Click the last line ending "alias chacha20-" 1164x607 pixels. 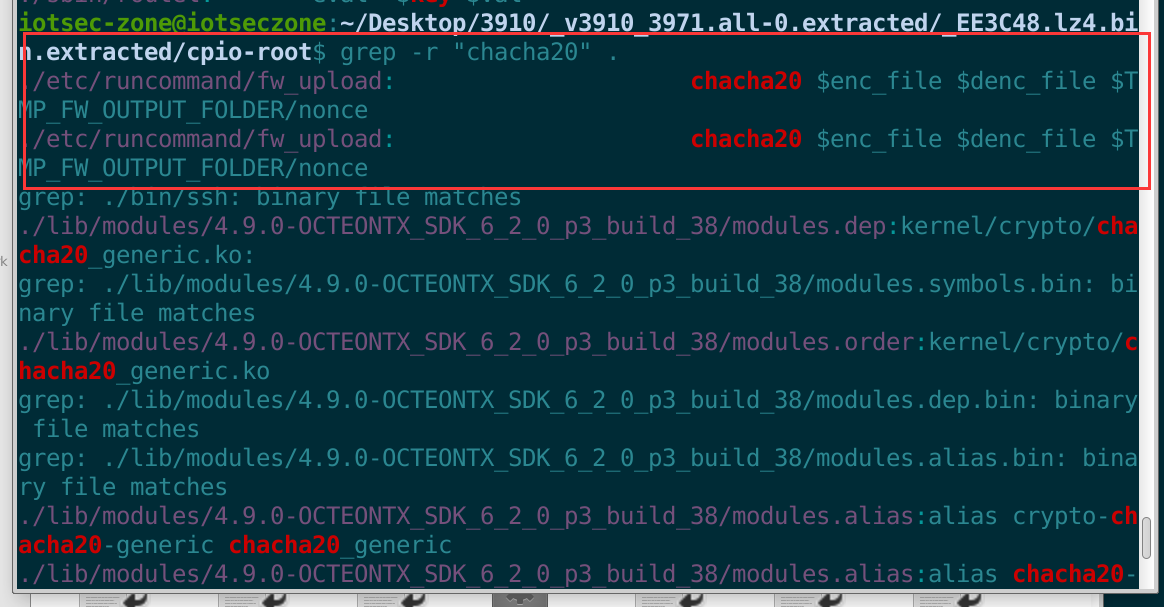578,574
